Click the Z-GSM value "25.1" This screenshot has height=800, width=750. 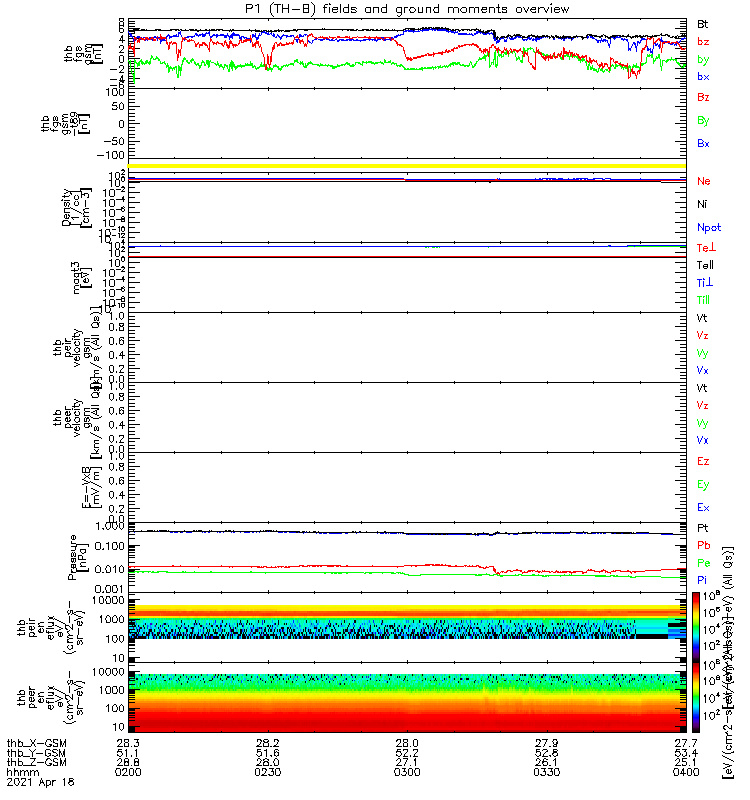coord(686,762)
